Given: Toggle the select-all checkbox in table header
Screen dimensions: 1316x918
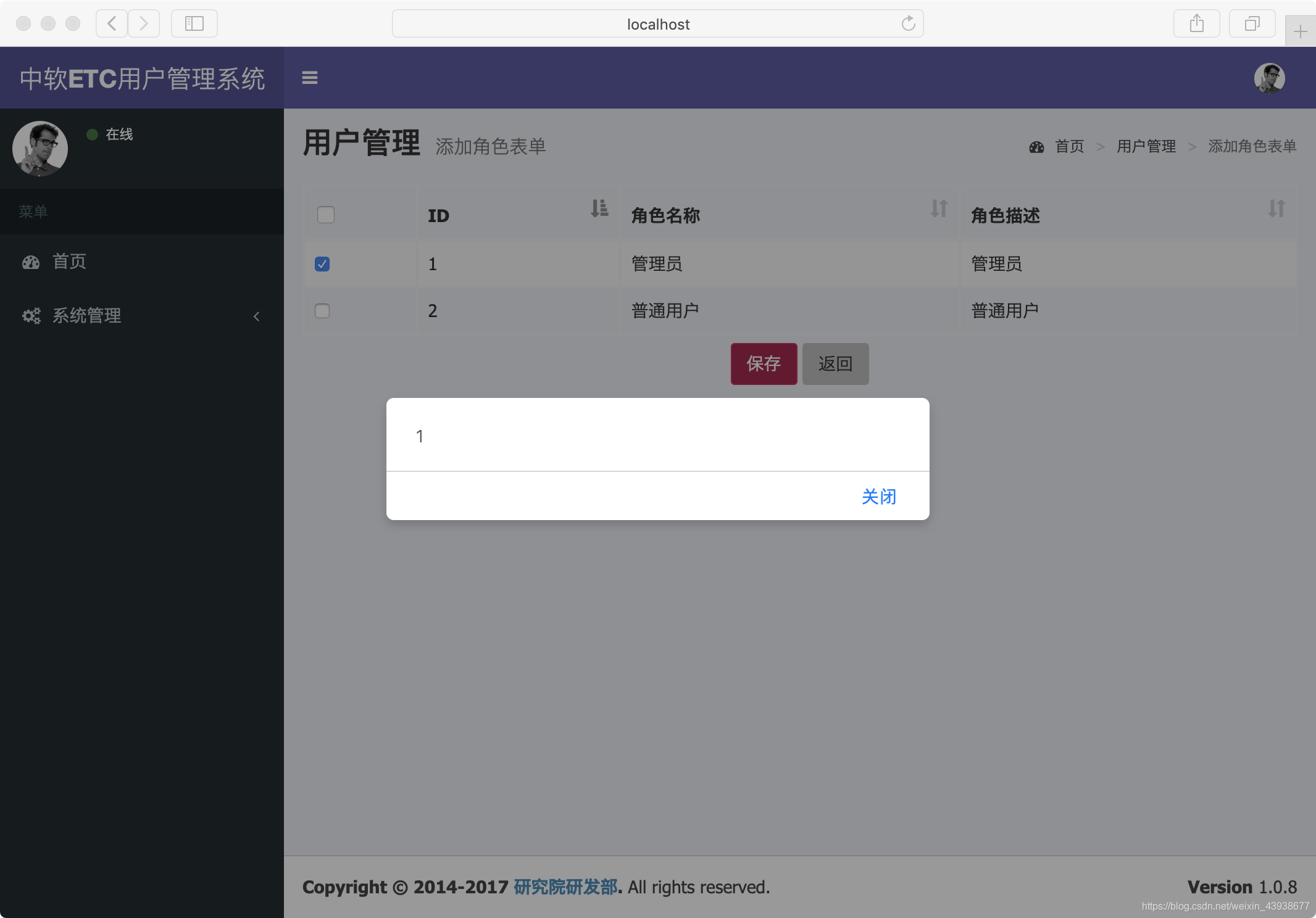Looking at the screenshot, I should click(325, 215).
